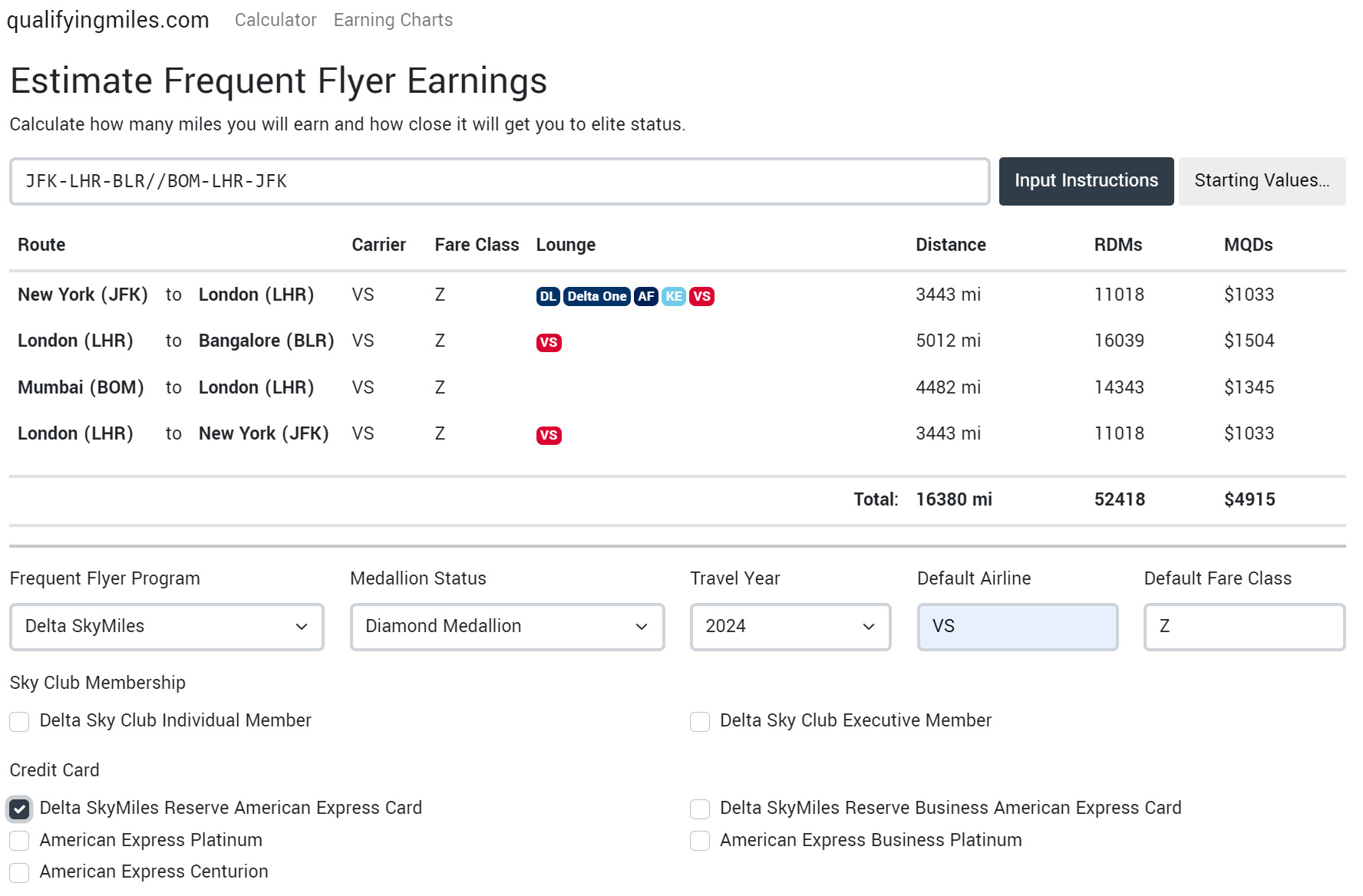Go to qualifyingmiles.com home link
1363x896 pixels.
tap(108, 20)
